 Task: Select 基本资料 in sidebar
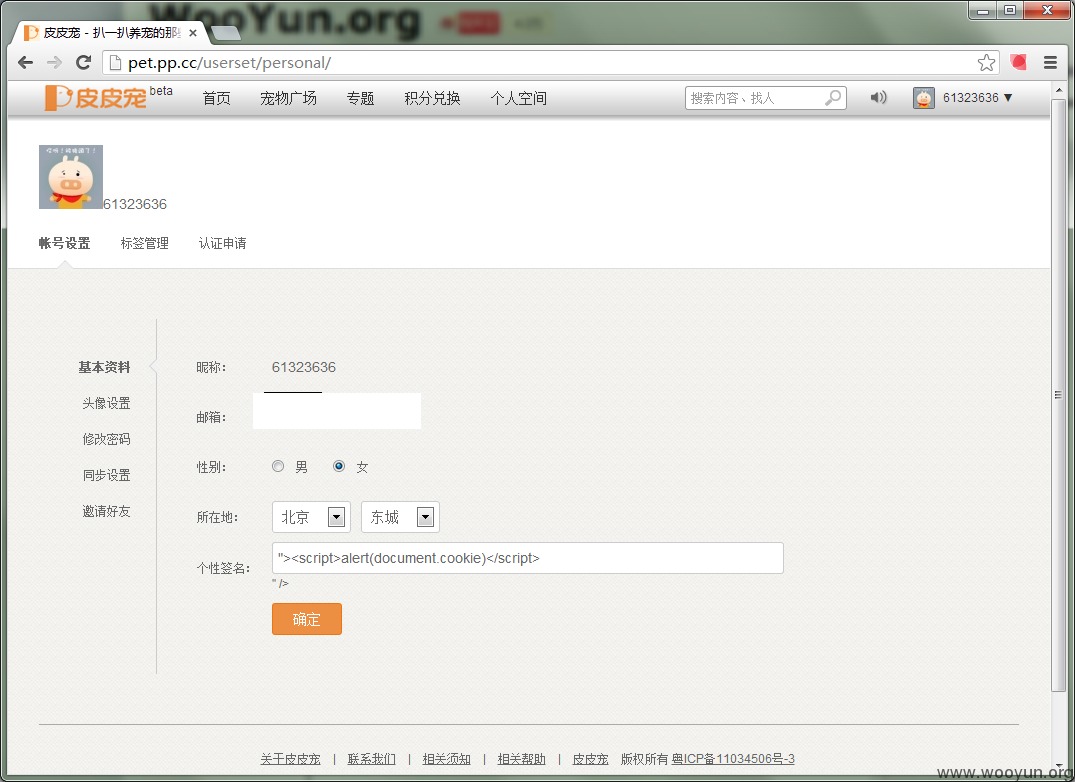tap(104, 367)
